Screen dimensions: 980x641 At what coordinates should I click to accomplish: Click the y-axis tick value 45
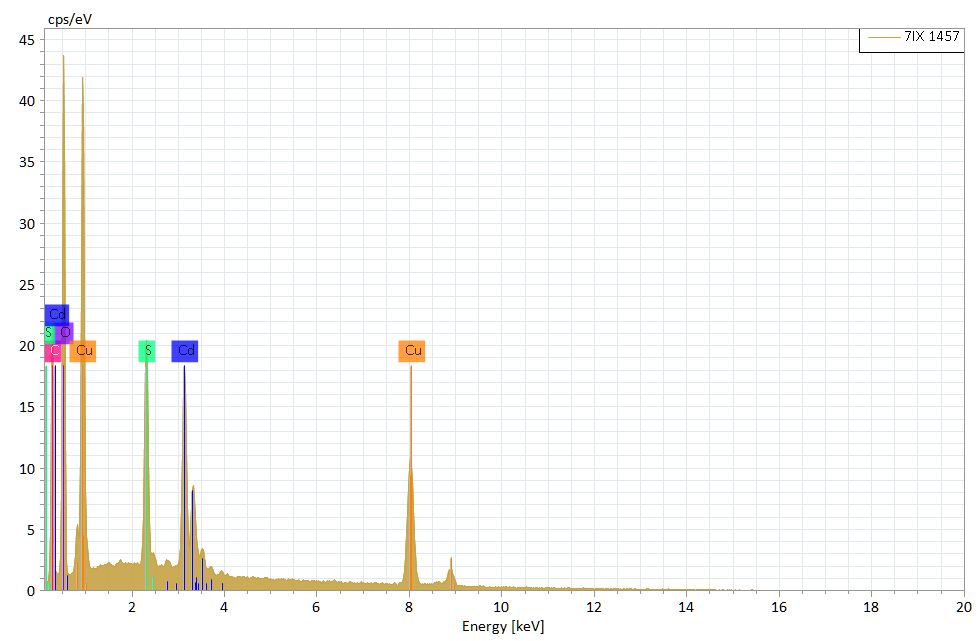coord(27,41)
